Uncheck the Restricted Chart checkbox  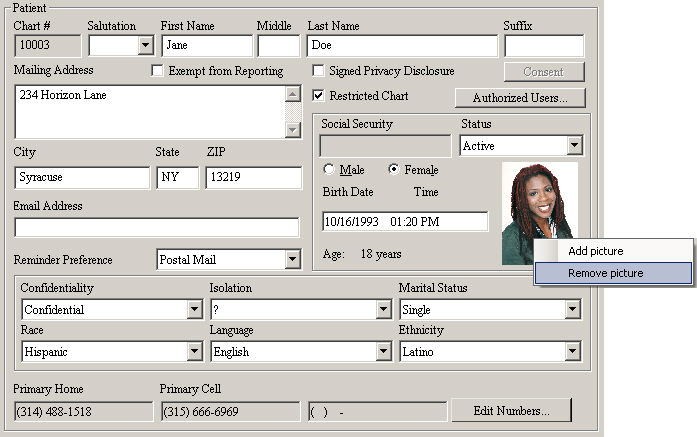[x=319, y=96]
